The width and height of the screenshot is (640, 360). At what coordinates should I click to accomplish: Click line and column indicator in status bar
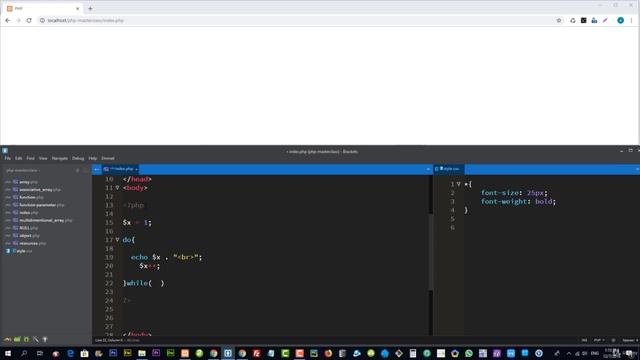109,340
